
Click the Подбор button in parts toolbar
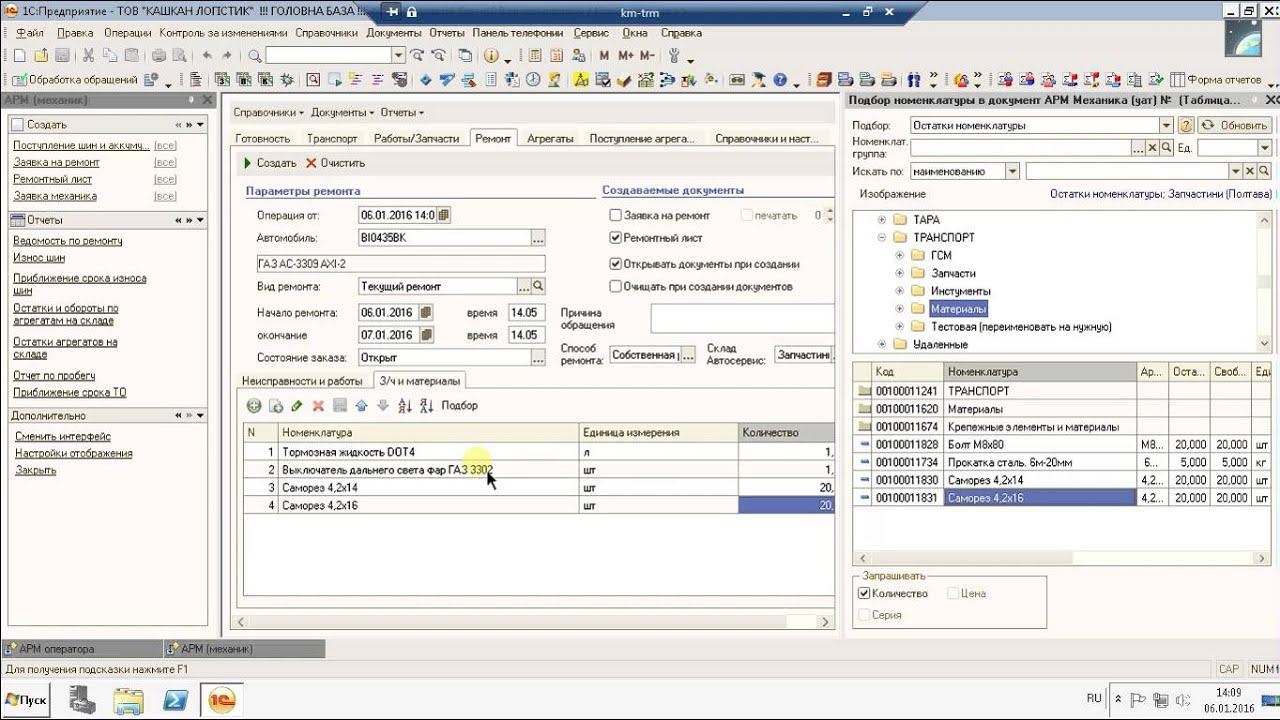(x=459, y=405)
